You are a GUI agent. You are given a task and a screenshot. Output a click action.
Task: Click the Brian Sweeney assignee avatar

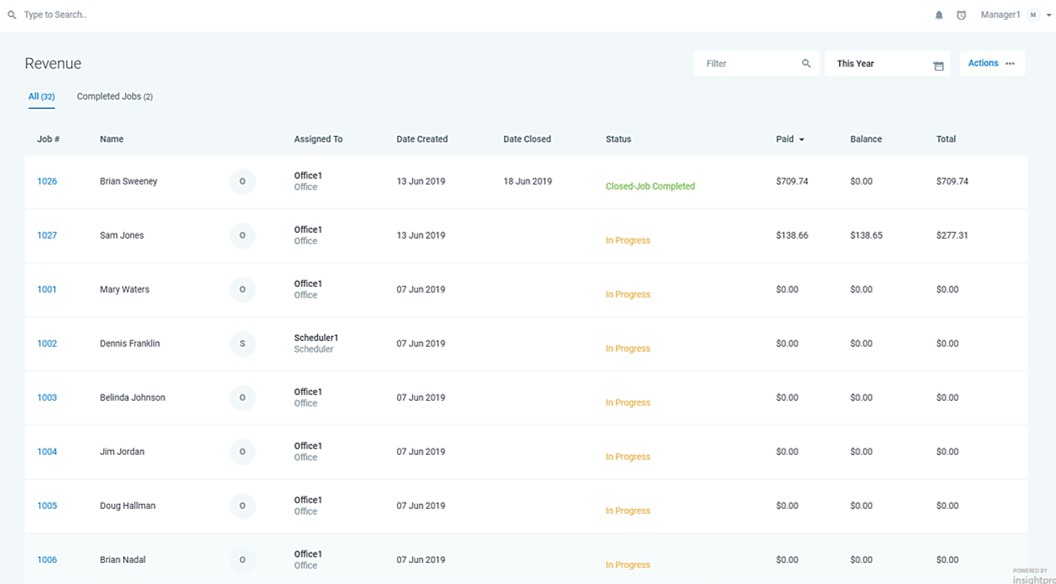tap(242, 181)
